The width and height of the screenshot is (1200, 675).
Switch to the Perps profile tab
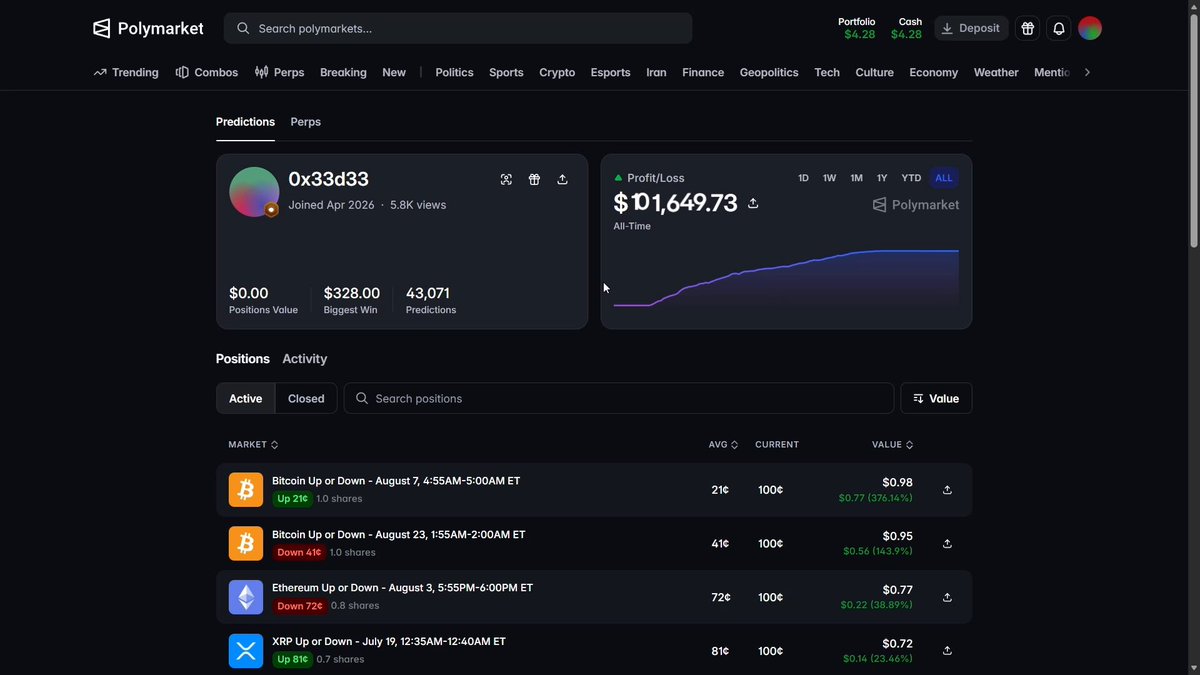click(305, 122)
